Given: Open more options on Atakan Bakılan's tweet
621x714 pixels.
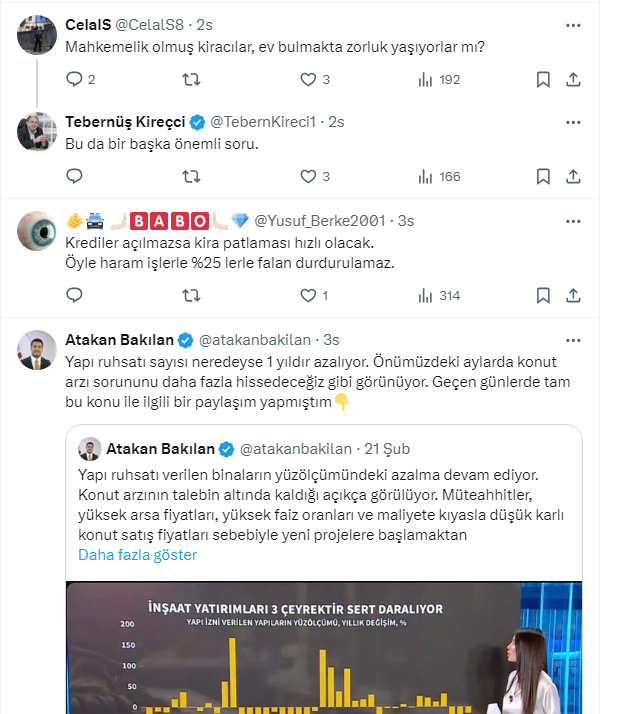Looking at the screenshot, I should point(572,339).
